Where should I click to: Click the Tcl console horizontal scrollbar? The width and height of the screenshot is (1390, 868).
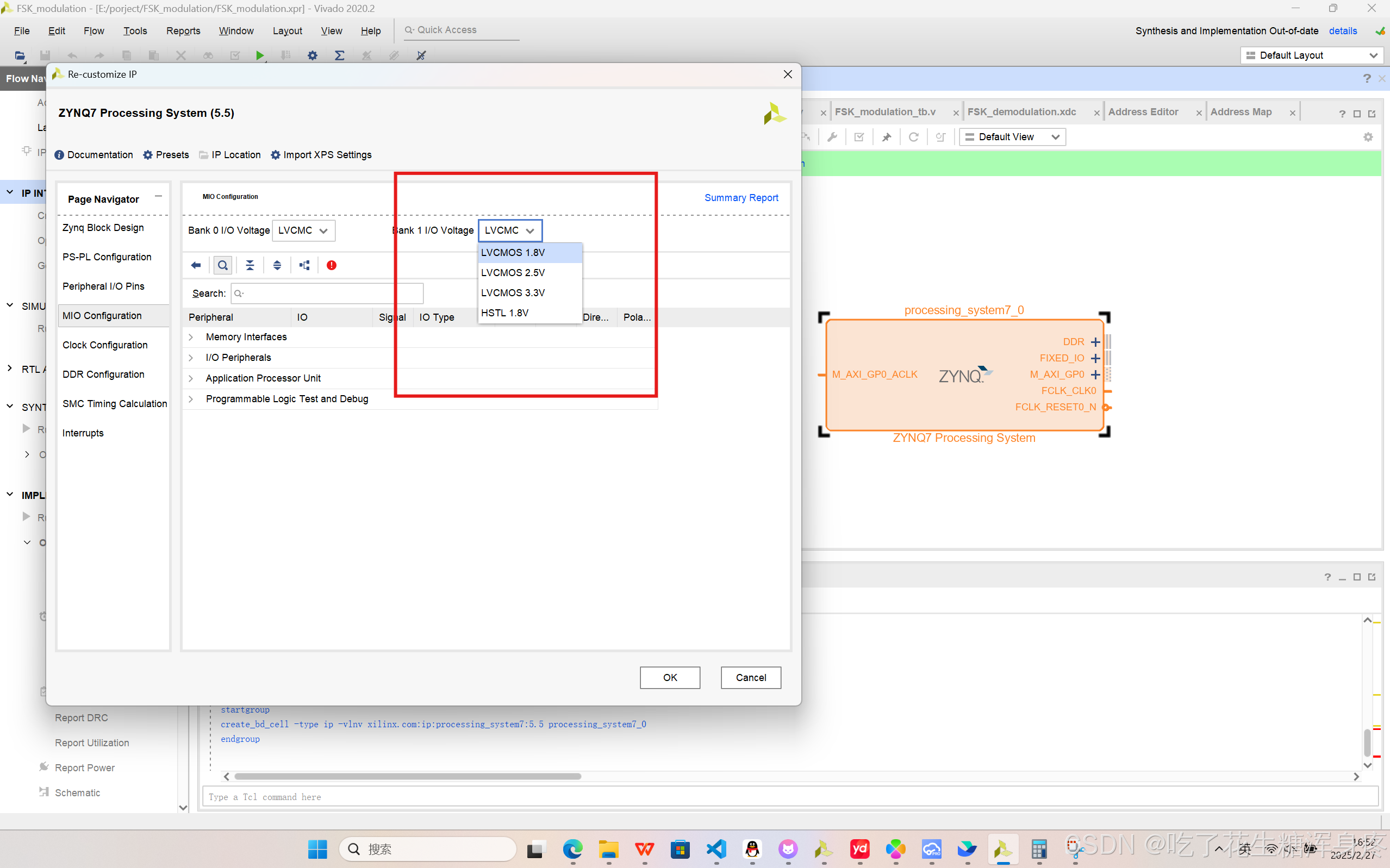coord(408,776)
